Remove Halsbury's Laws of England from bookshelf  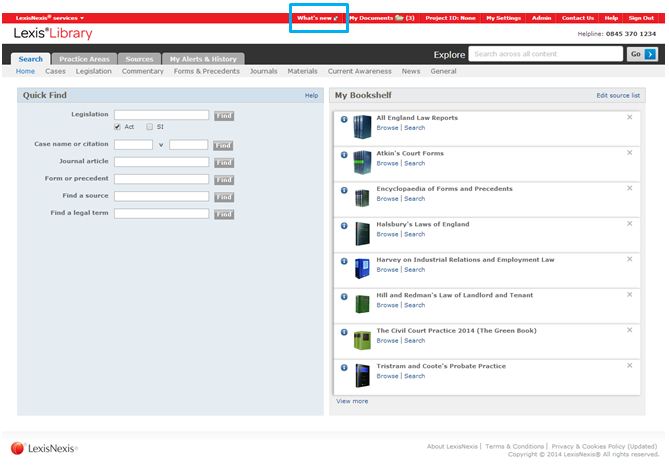pyautogui.click(x=629, y=224)
